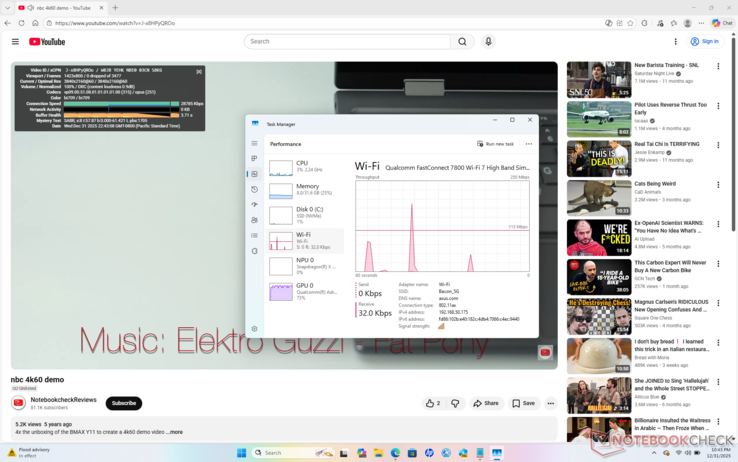Open the Edge profile avatar

pyautogui.click(x=688, y=23)
